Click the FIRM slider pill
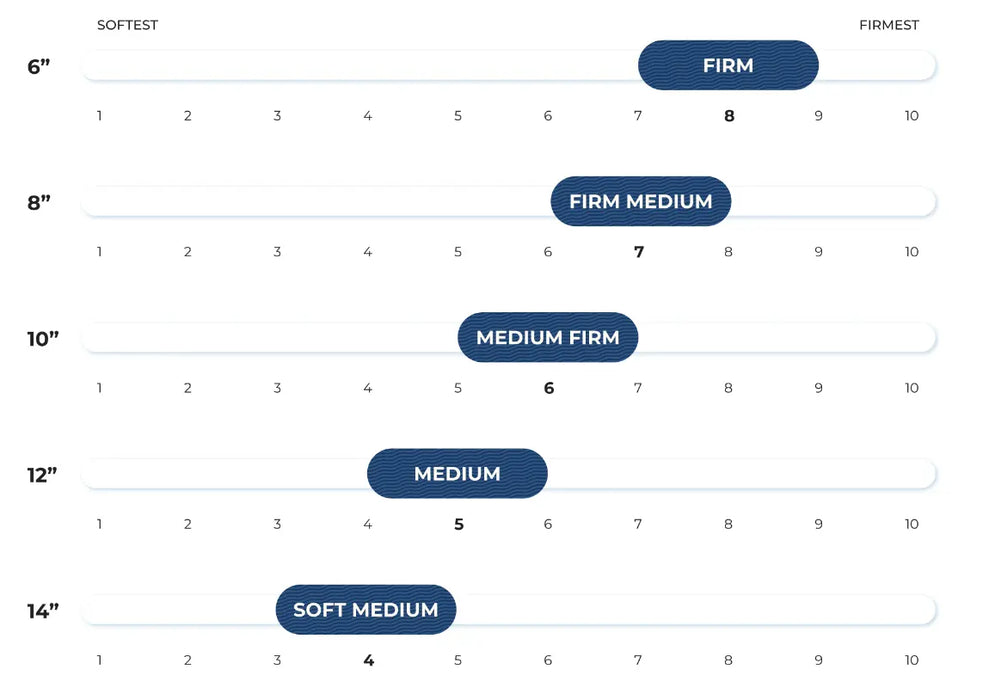This screenshot has height=700, width=989. click(728, 66)
